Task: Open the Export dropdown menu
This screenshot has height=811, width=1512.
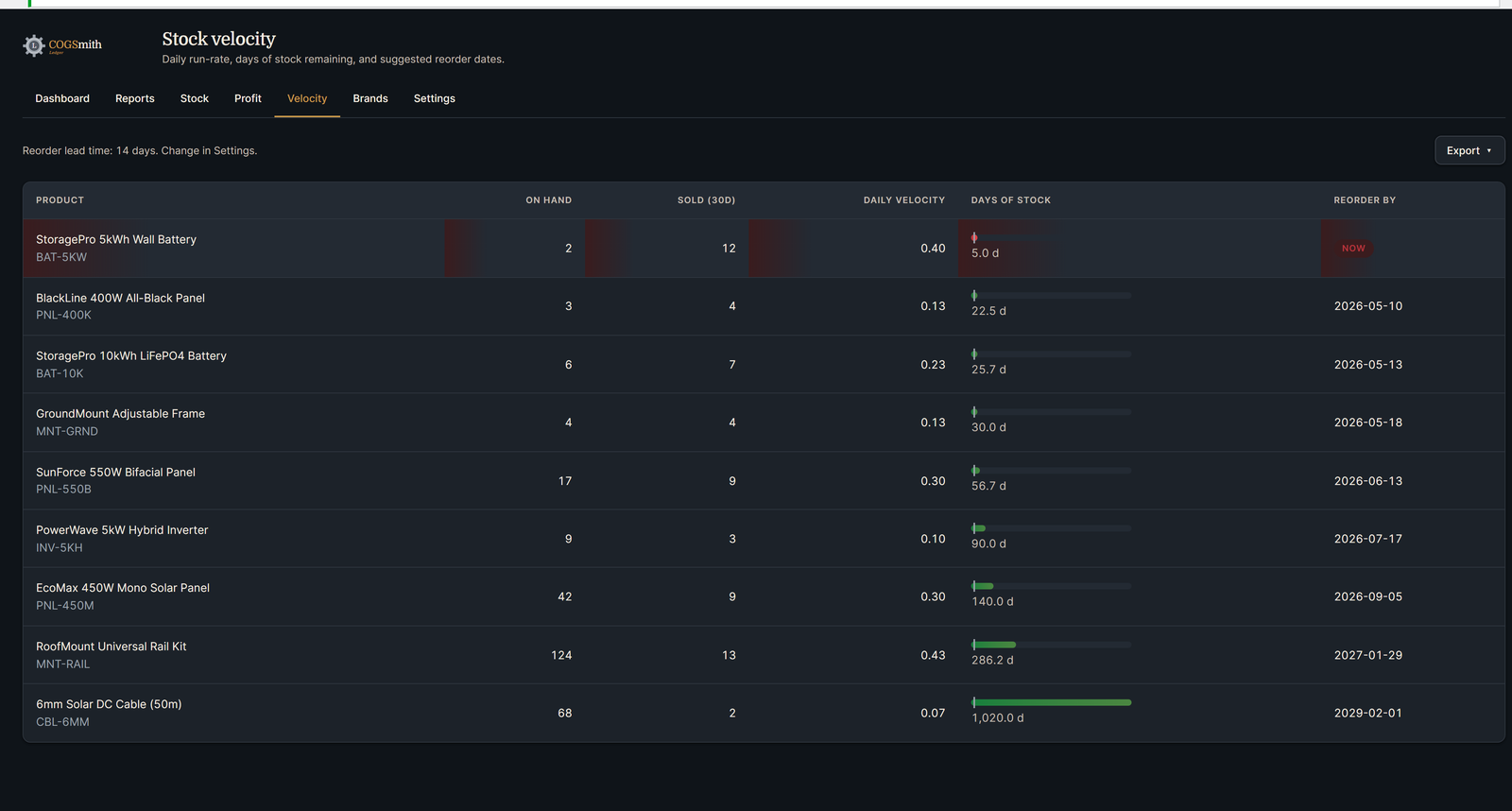Action: [x=1469, y=150]
